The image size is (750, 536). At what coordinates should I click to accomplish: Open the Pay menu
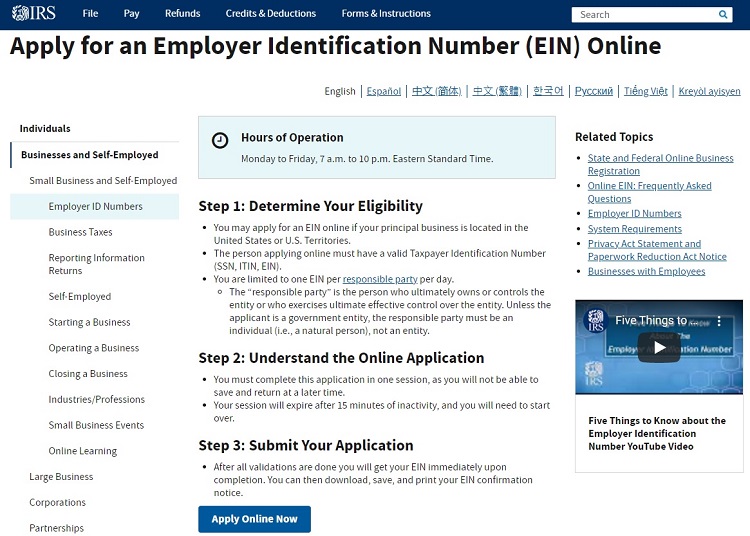pyautogui.click(x=132, y=13)
